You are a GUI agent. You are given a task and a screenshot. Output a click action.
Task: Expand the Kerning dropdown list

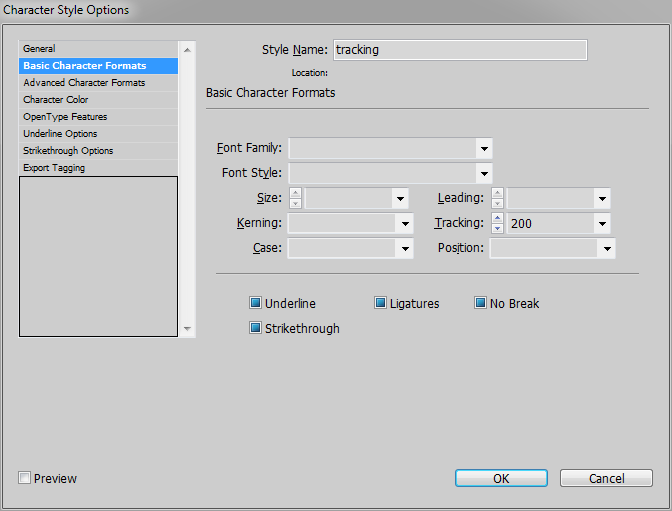(x=404, y=224)
